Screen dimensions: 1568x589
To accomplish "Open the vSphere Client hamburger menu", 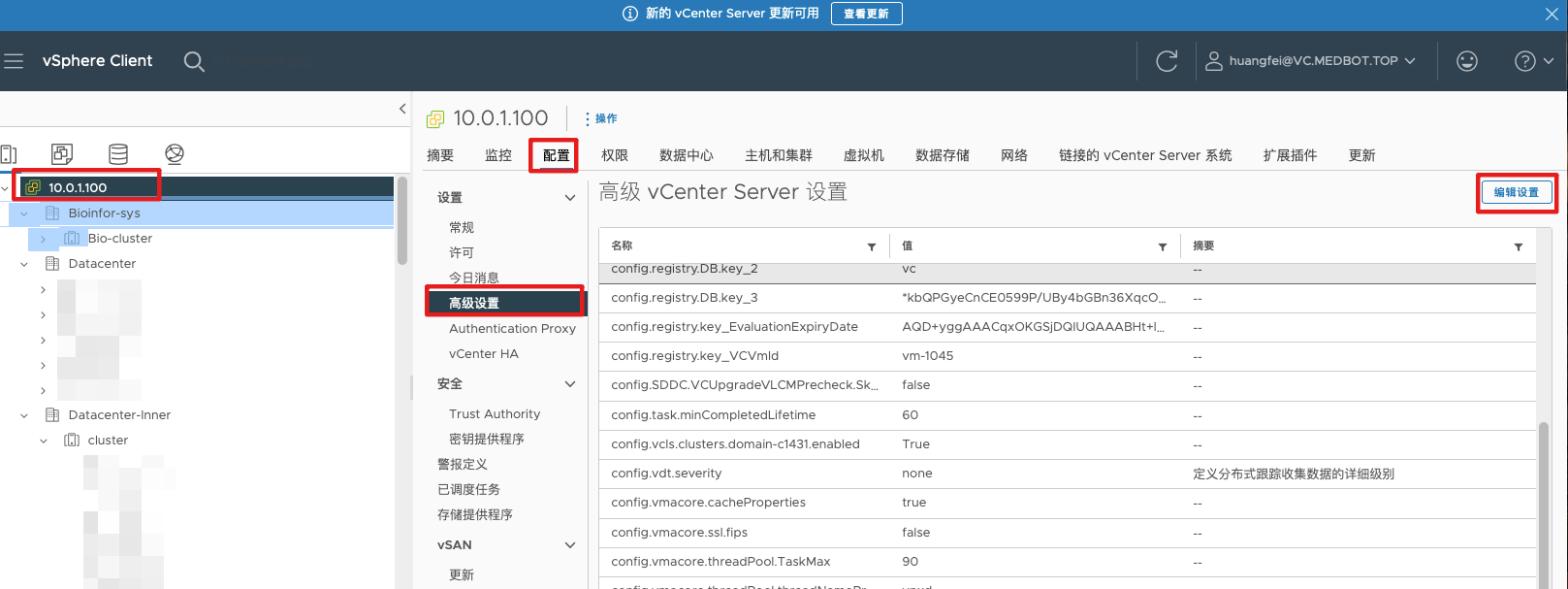I will pos(14,61).
